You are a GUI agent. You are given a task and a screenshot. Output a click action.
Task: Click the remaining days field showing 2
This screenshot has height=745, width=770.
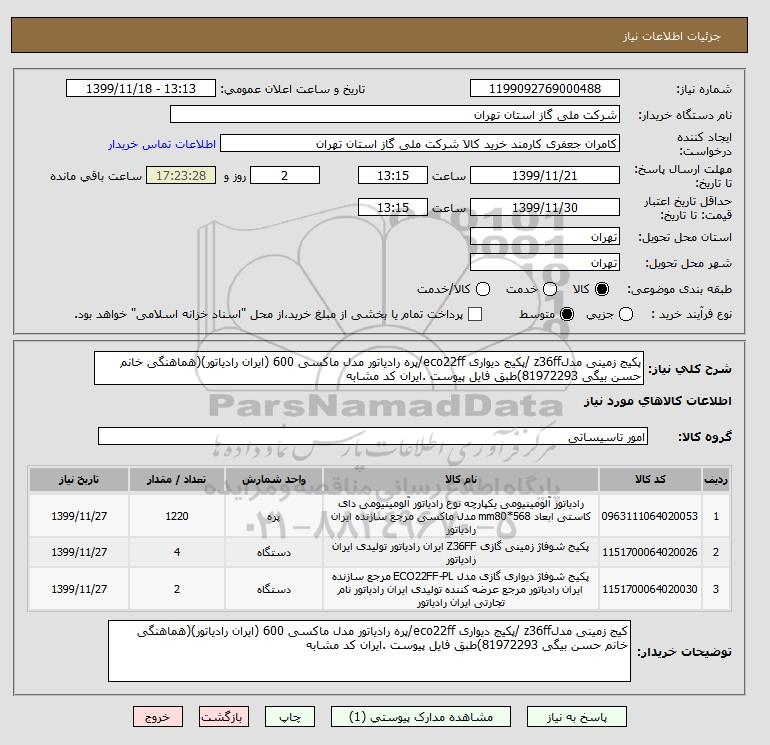(x=285, y=175)
